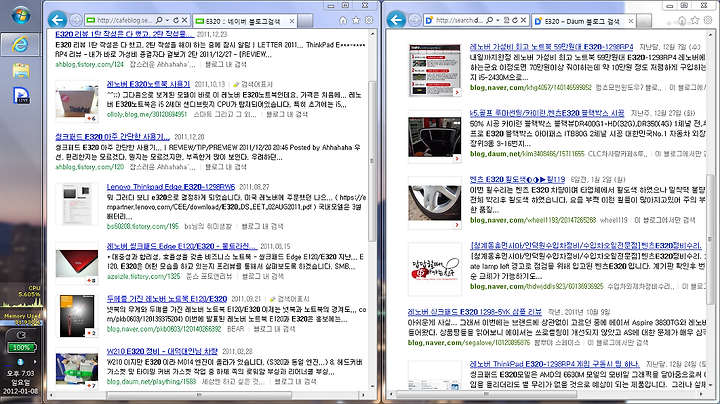The width and height of the screenshot is (720, 404).
Task: Click the ahblog.tistory.com/124 URL
Action: tap(89, 65)
